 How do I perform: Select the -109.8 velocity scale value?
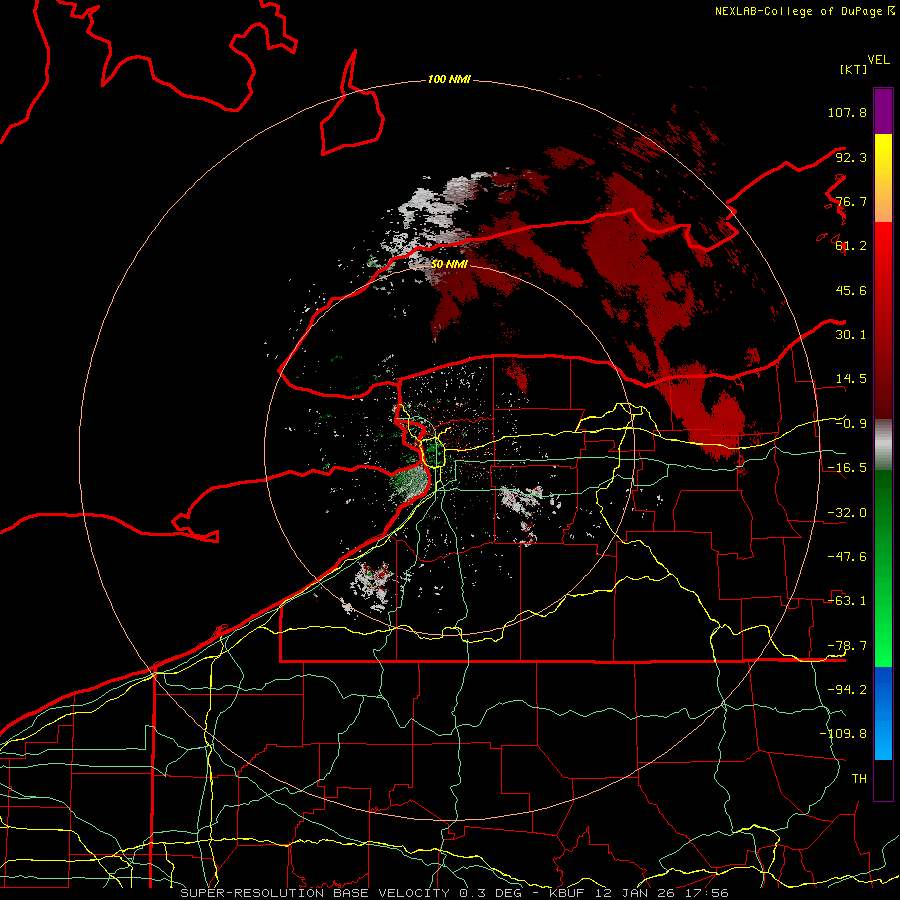(x=843, y=734)
